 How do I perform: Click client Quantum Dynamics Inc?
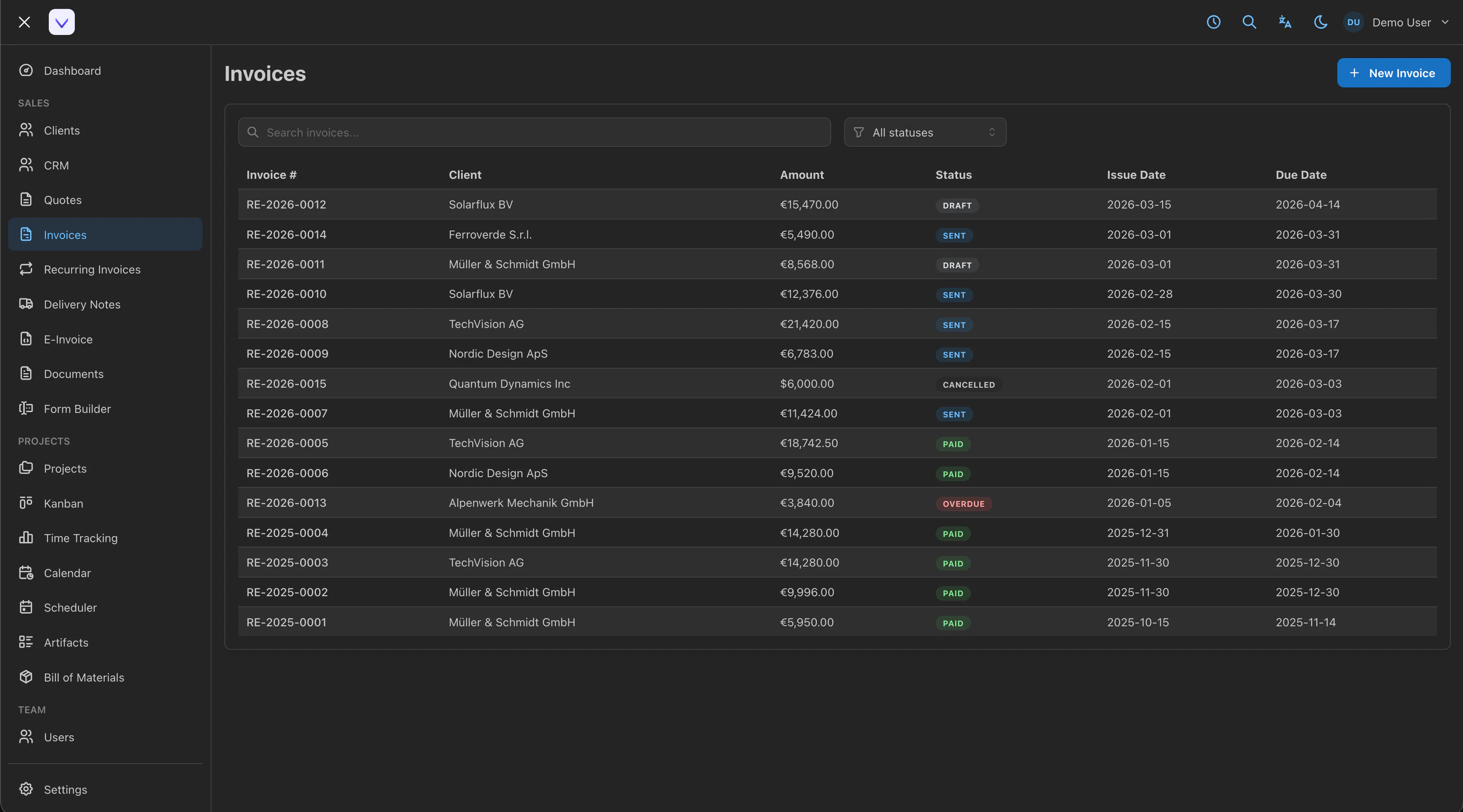[x=509, y=383]
